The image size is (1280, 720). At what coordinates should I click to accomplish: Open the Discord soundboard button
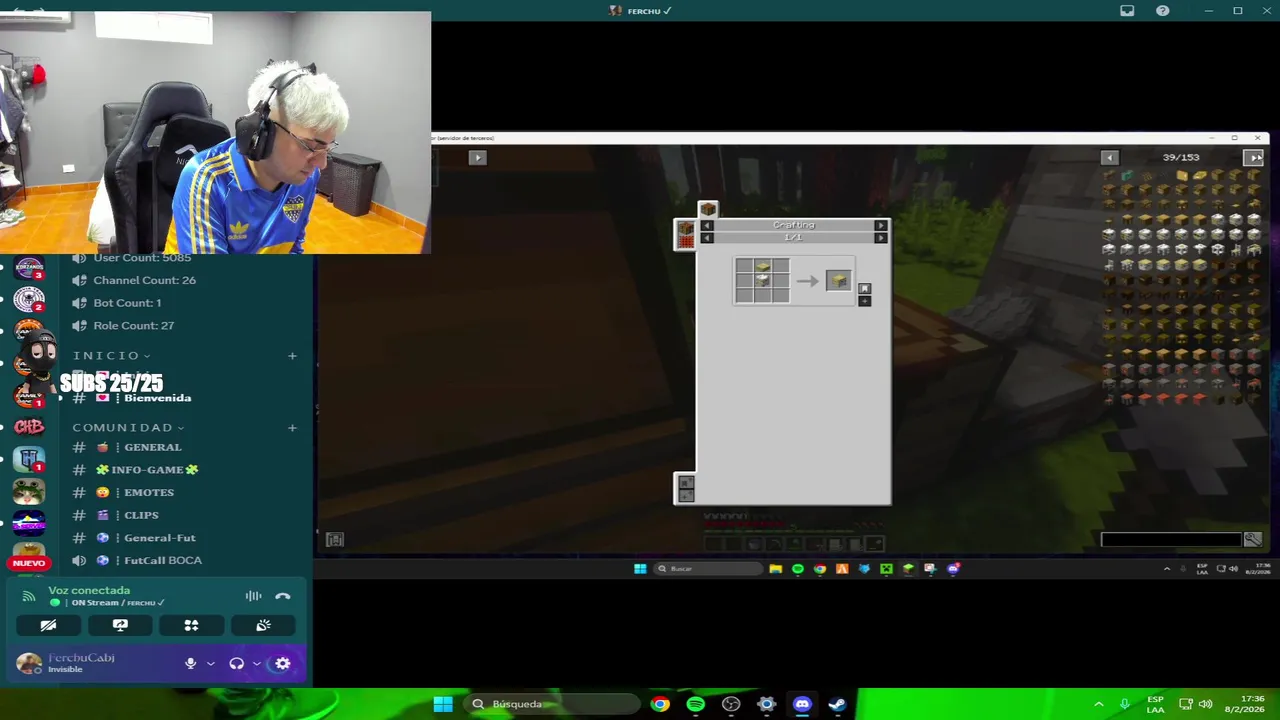263,625
